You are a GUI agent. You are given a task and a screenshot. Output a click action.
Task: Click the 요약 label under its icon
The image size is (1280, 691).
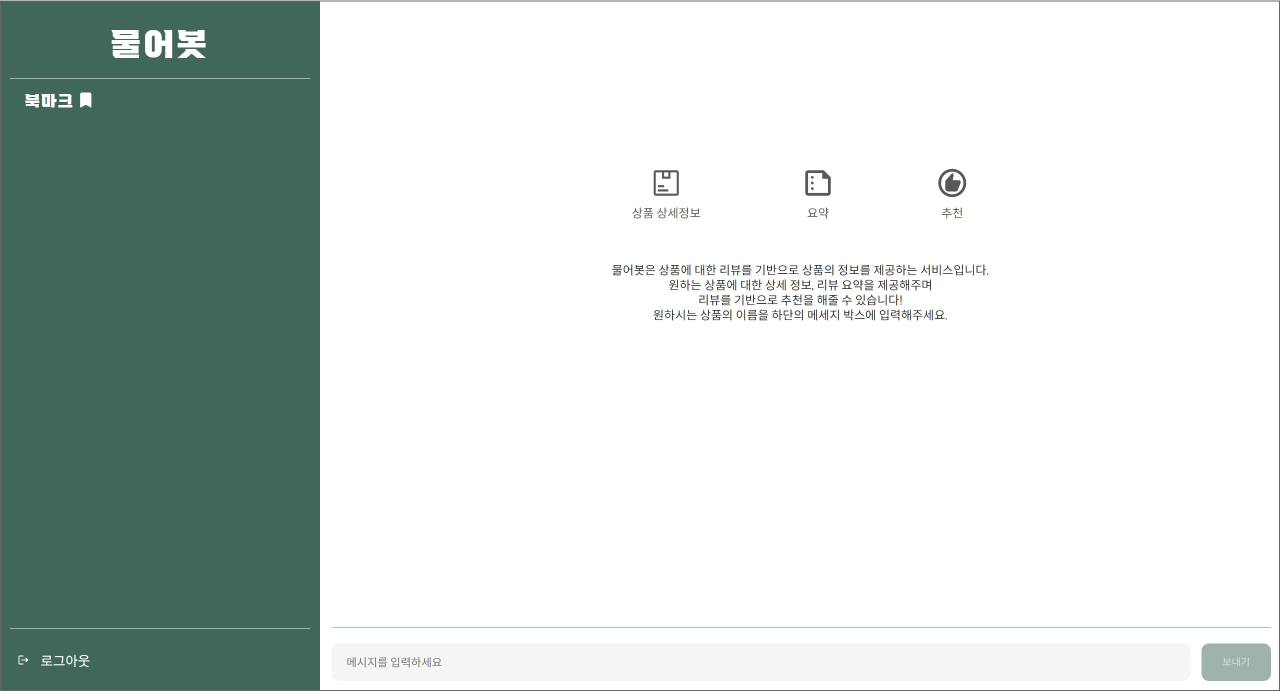[818, 212]
